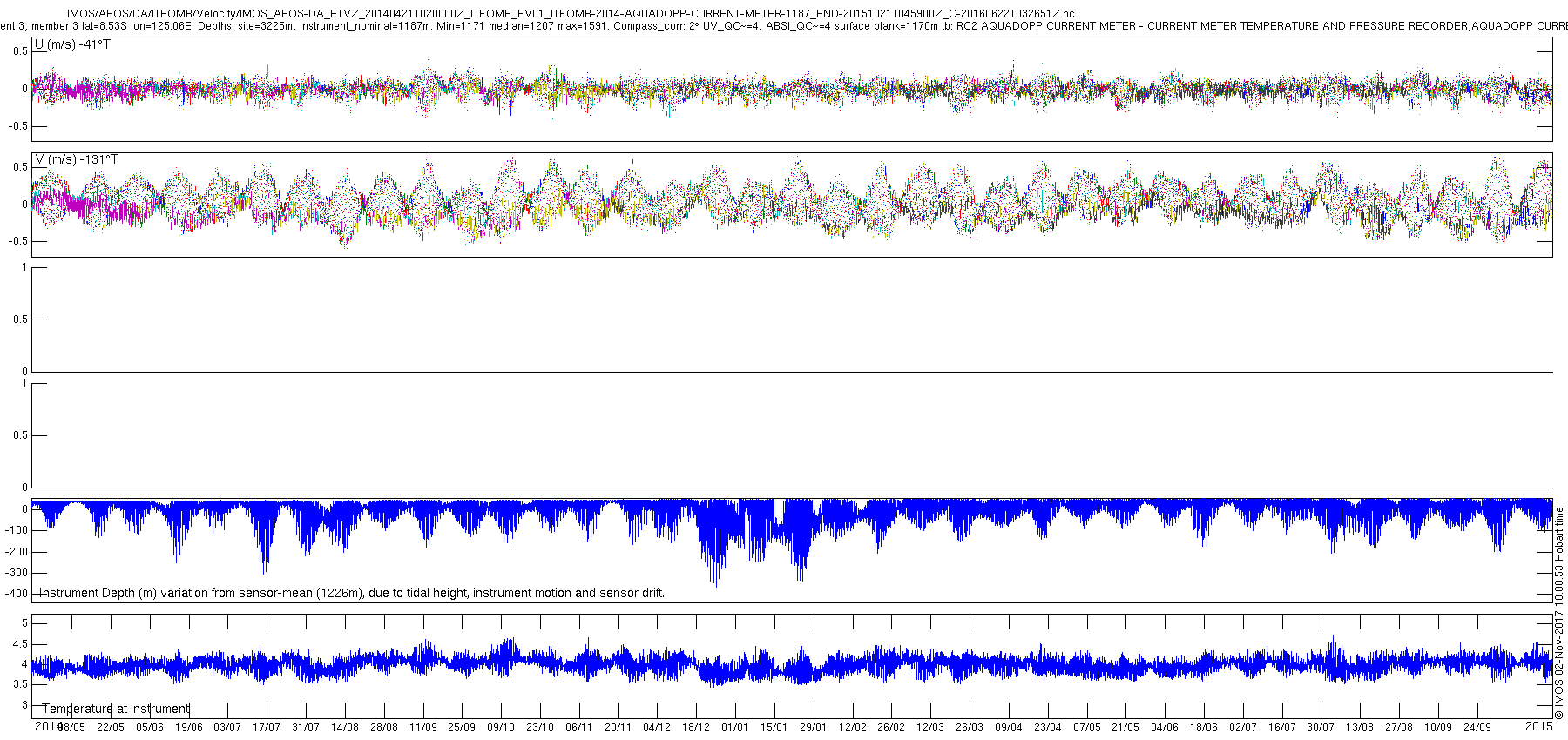Click the '23/10' date tick label
This screenshot has width=1568, height=740.
pyautogui.click(x=540, y=728)
